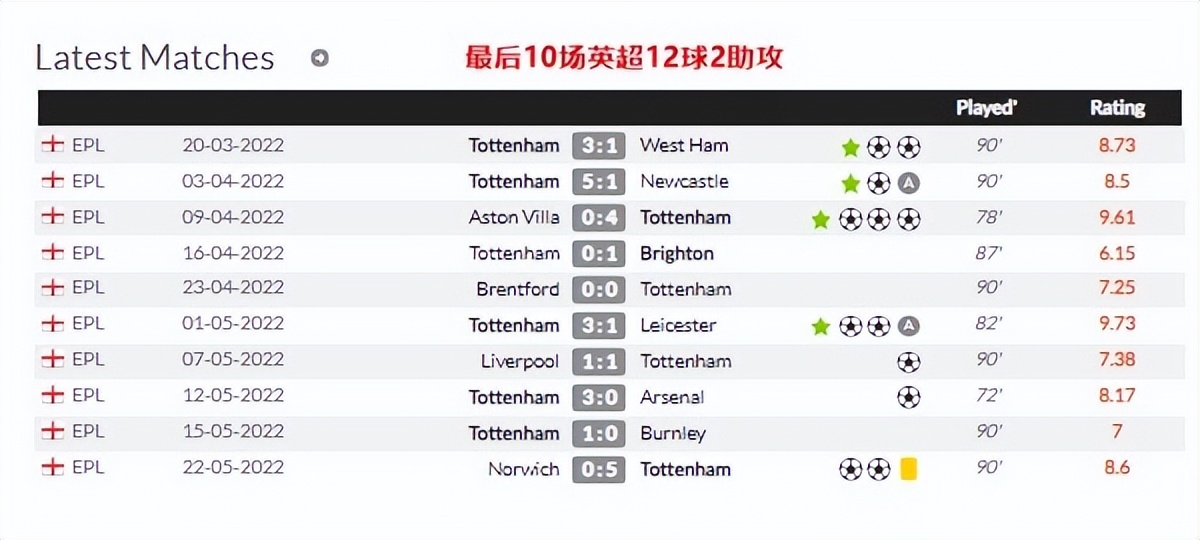The height and width of the screenshot is (540, 1200).
Task: Open the Burnley team link
Action: 673,434
